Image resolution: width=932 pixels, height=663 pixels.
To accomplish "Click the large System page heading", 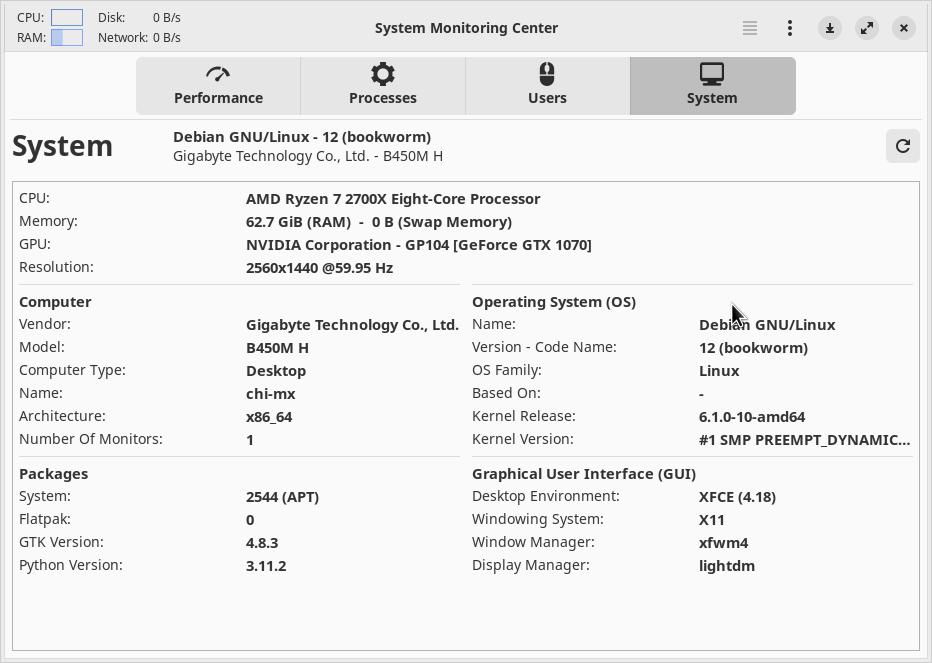I will pos(62,146).
